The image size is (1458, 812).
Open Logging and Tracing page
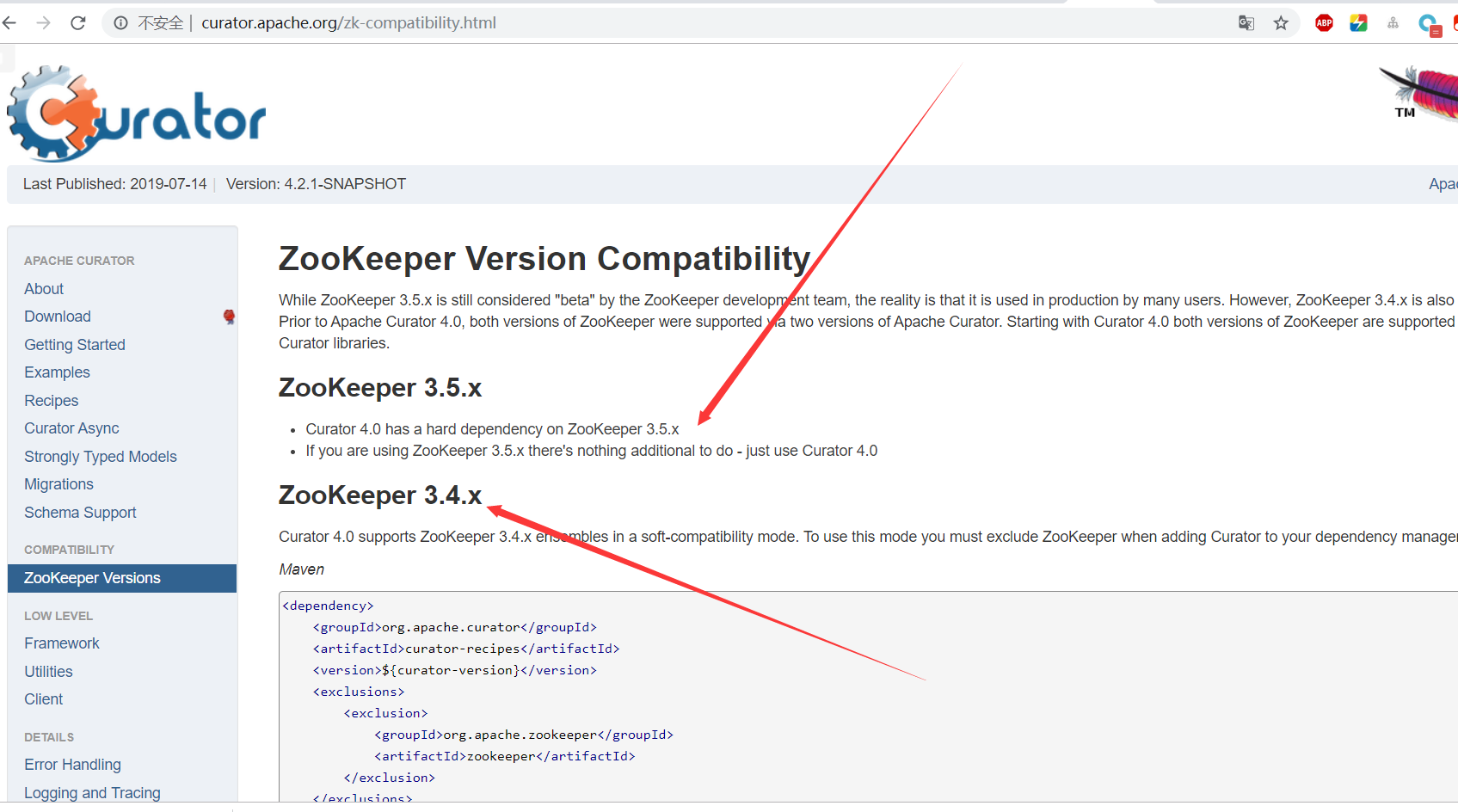click(x=92, y=793)
